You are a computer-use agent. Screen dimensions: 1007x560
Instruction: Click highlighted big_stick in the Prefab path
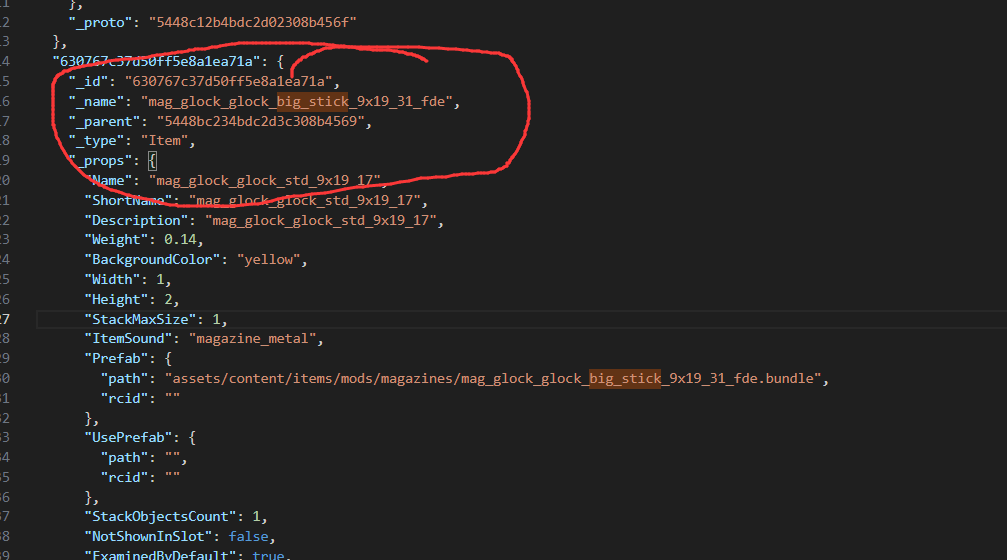tap(624, 379)
